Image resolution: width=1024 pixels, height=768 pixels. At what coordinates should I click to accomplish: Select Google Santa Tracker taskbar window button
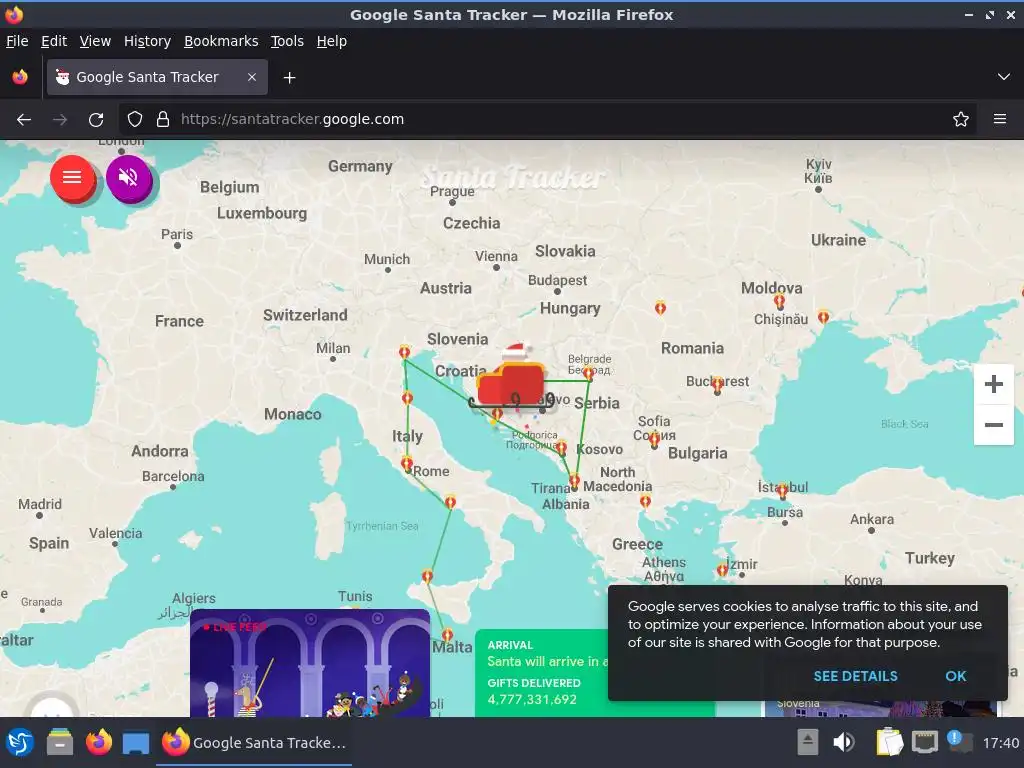(254, 743)
